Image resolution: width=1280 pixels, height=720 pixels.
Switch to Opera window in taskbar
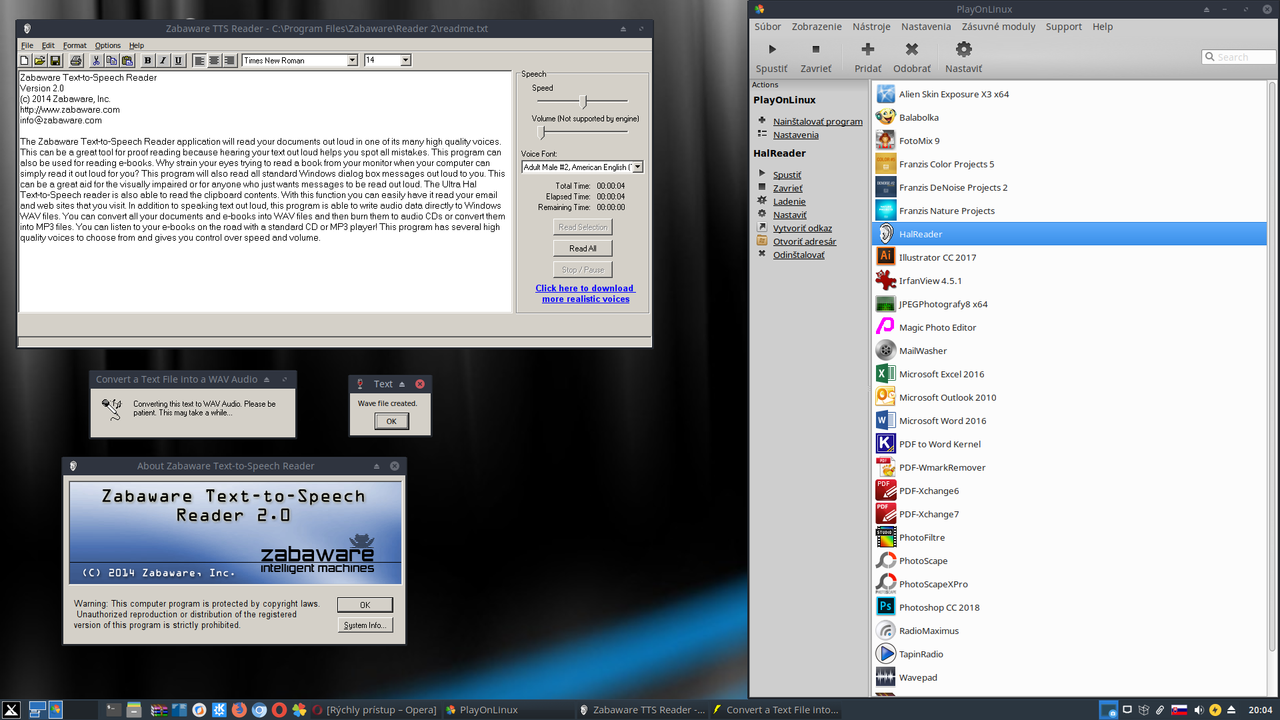[x=374, y=710]
